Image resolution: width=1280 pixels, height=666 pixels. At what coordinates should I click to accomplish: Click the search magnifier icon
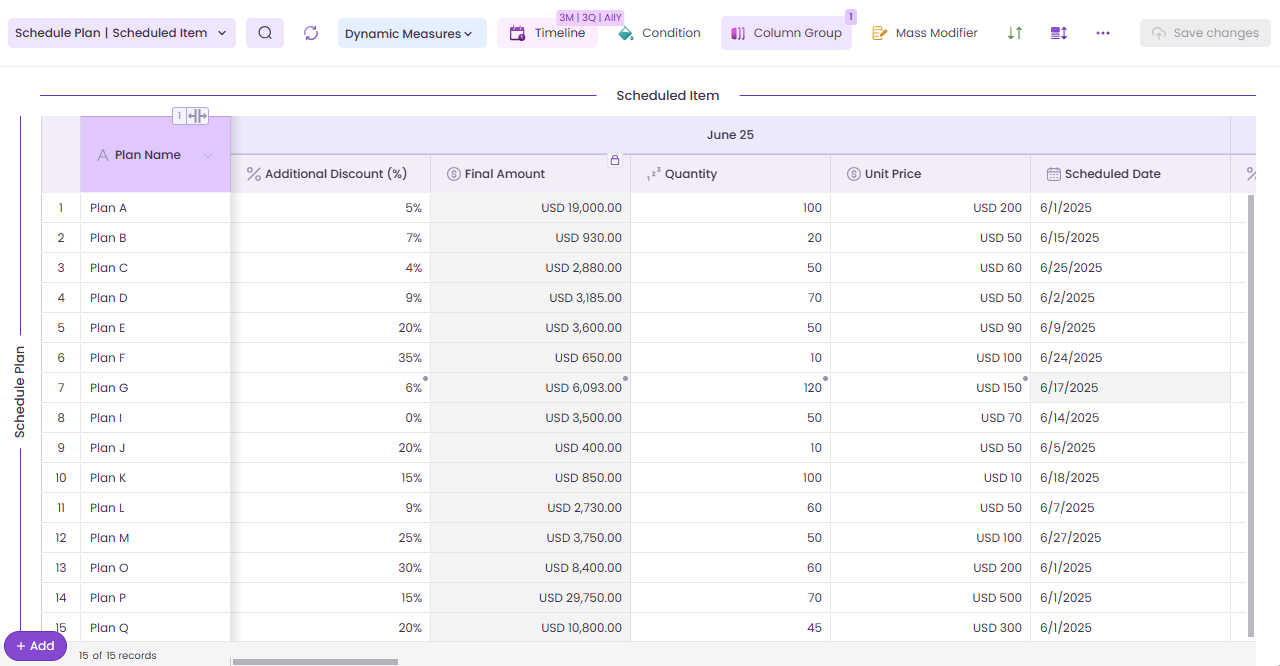265,33
